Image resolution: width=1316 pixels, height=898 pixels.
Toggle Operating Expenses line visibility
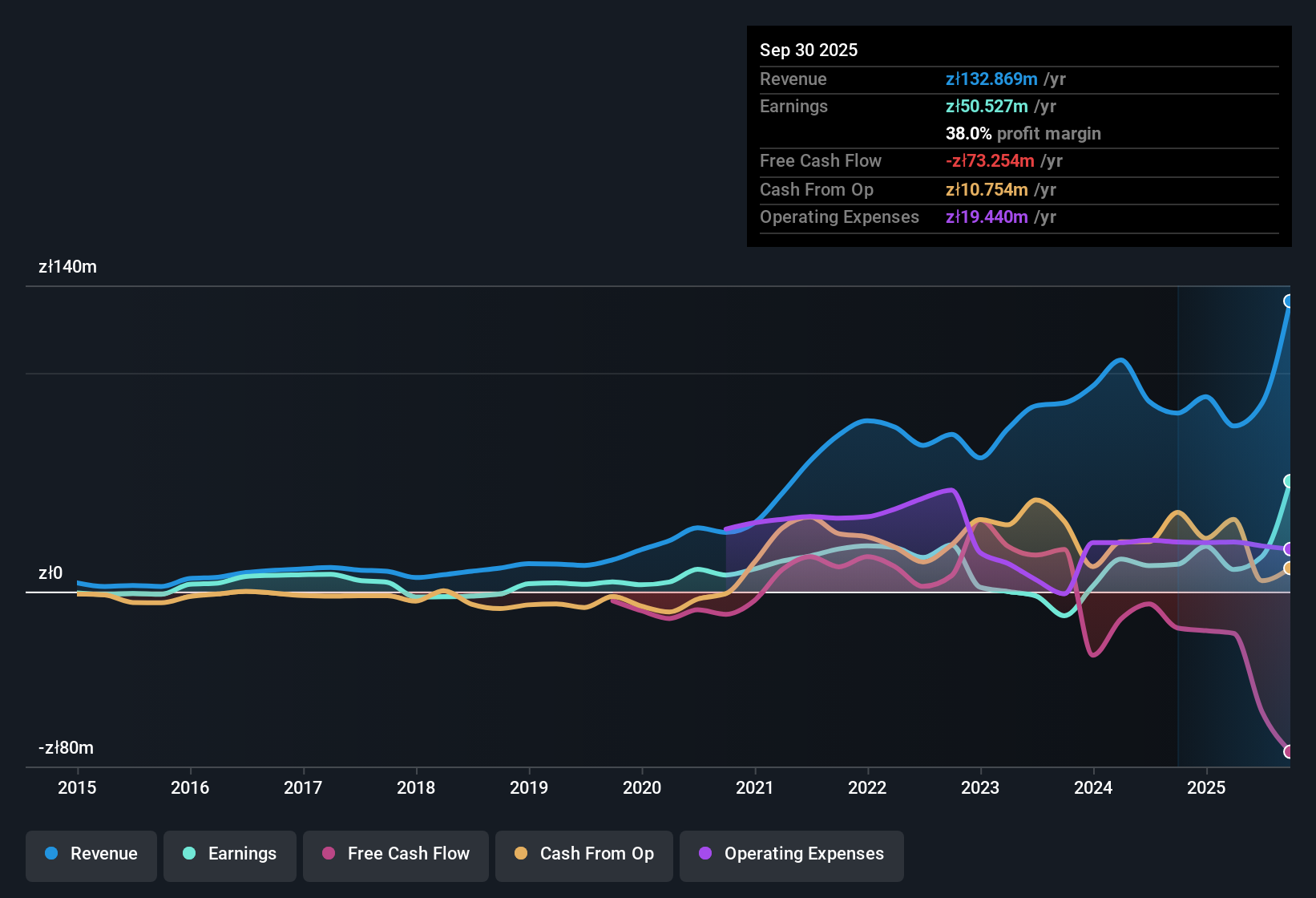[x=791, y=854]
